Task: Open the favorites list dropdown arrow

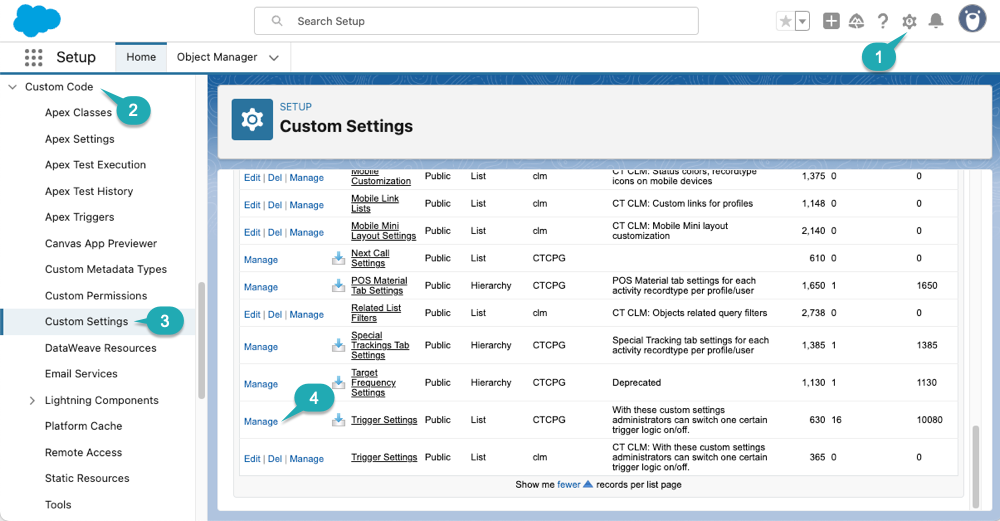Action: coord(802,21)
